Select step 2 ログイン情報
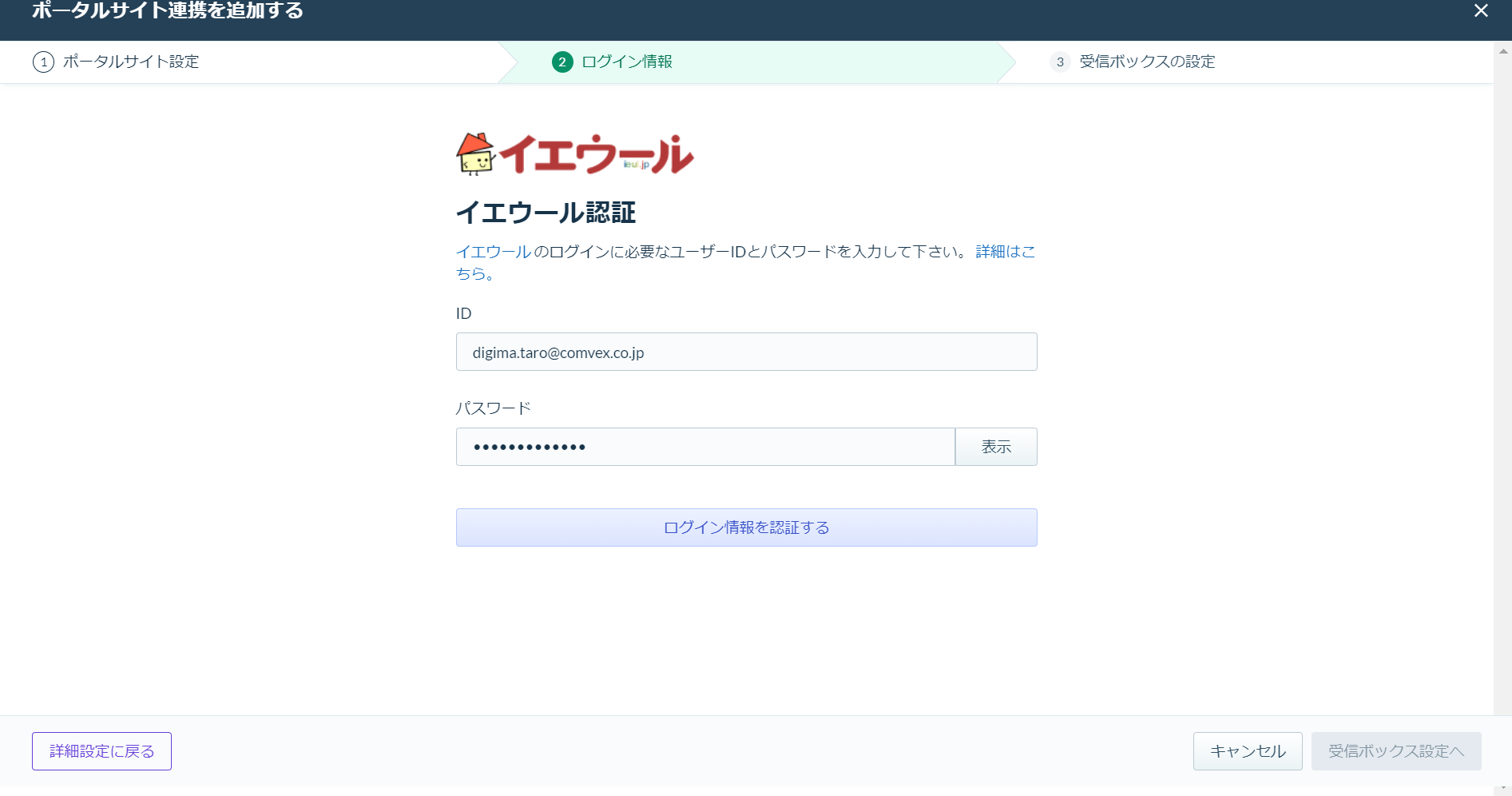This screenshot has height=796, width=1512. click(x=613, y=62)
